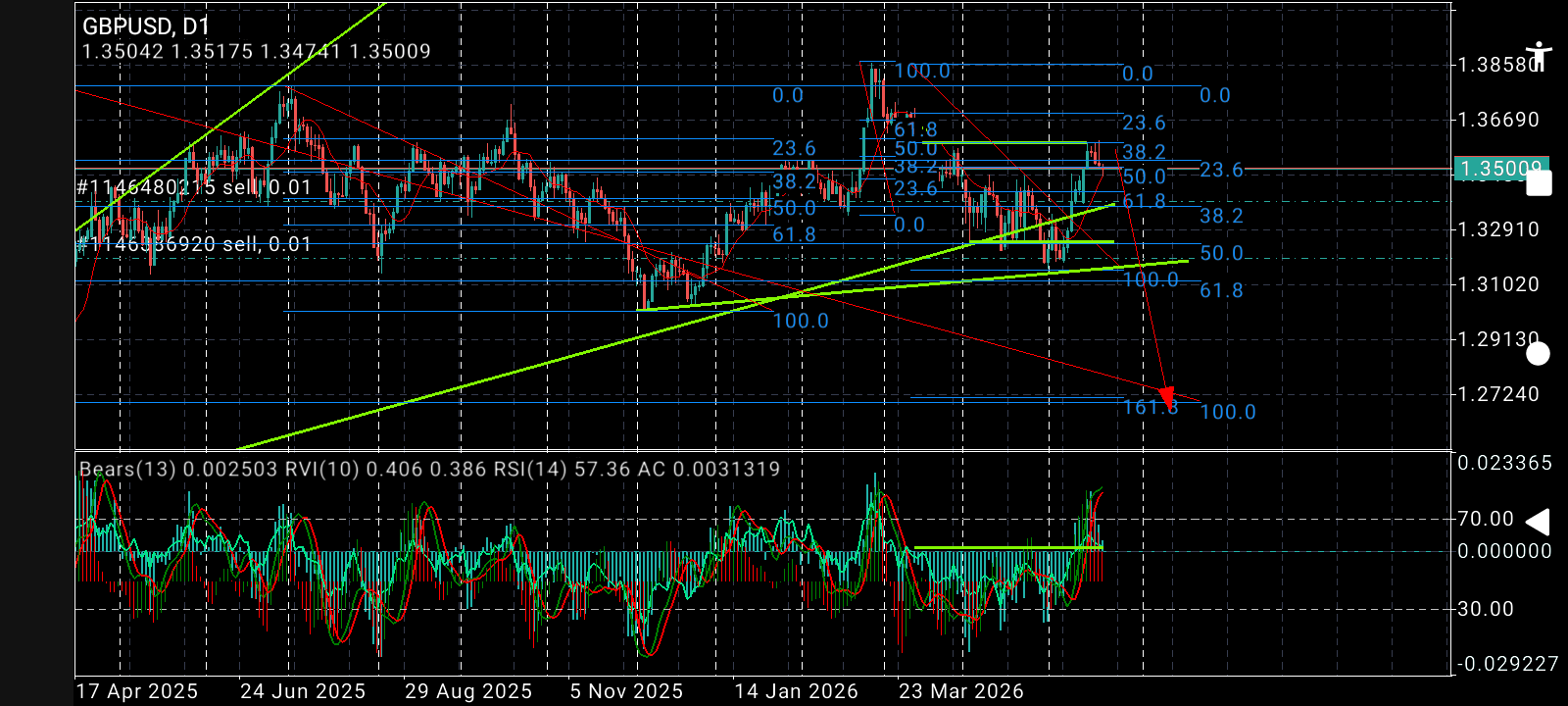
Task: Tap the 1.31020 price axis label
Action: point(1498,284)
